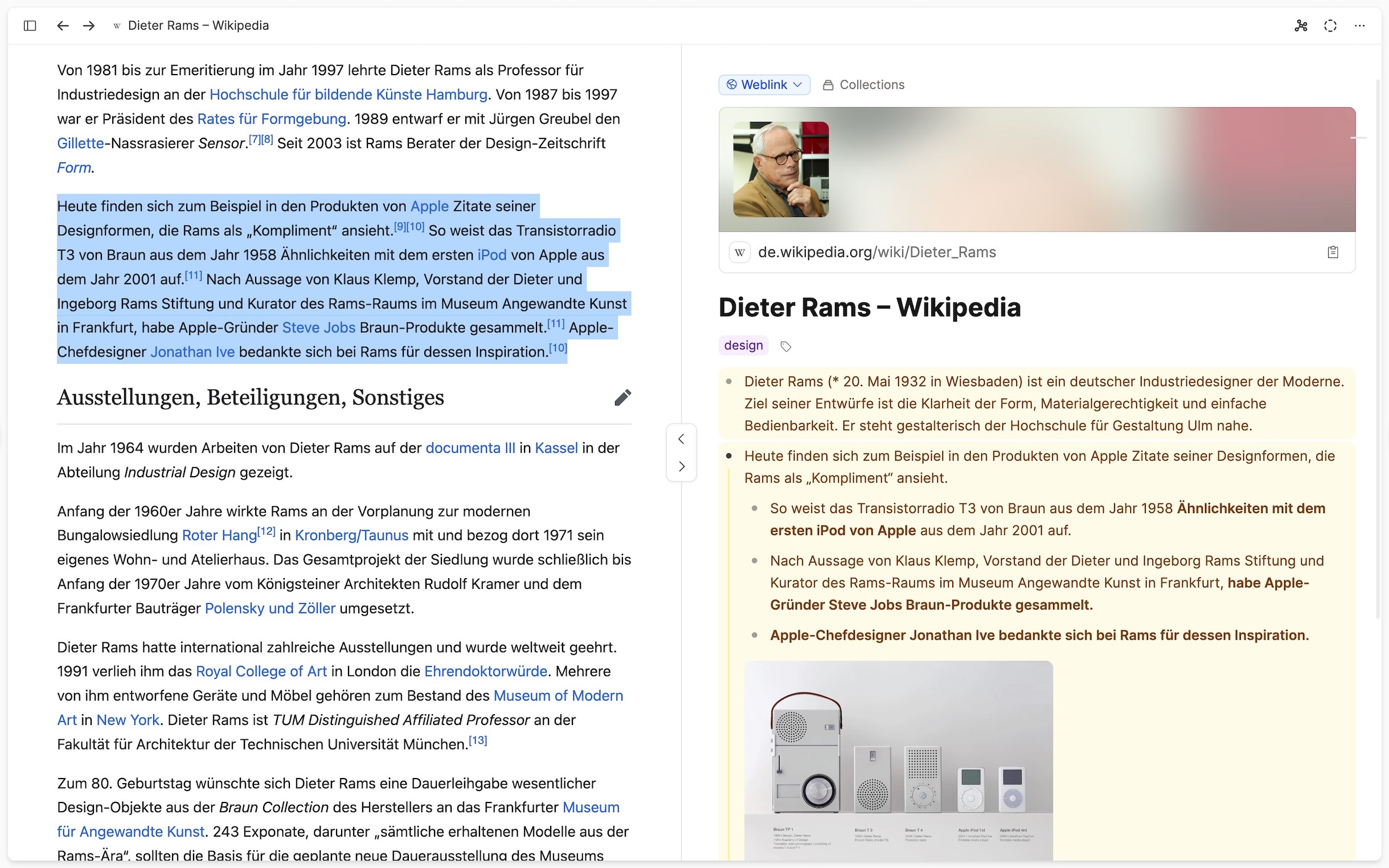Open the de.wikipedia.org/wiki/Dieter_Rams link
Image resolution: width=1389 pixels, height=868 pixels.
click(876, 252)
